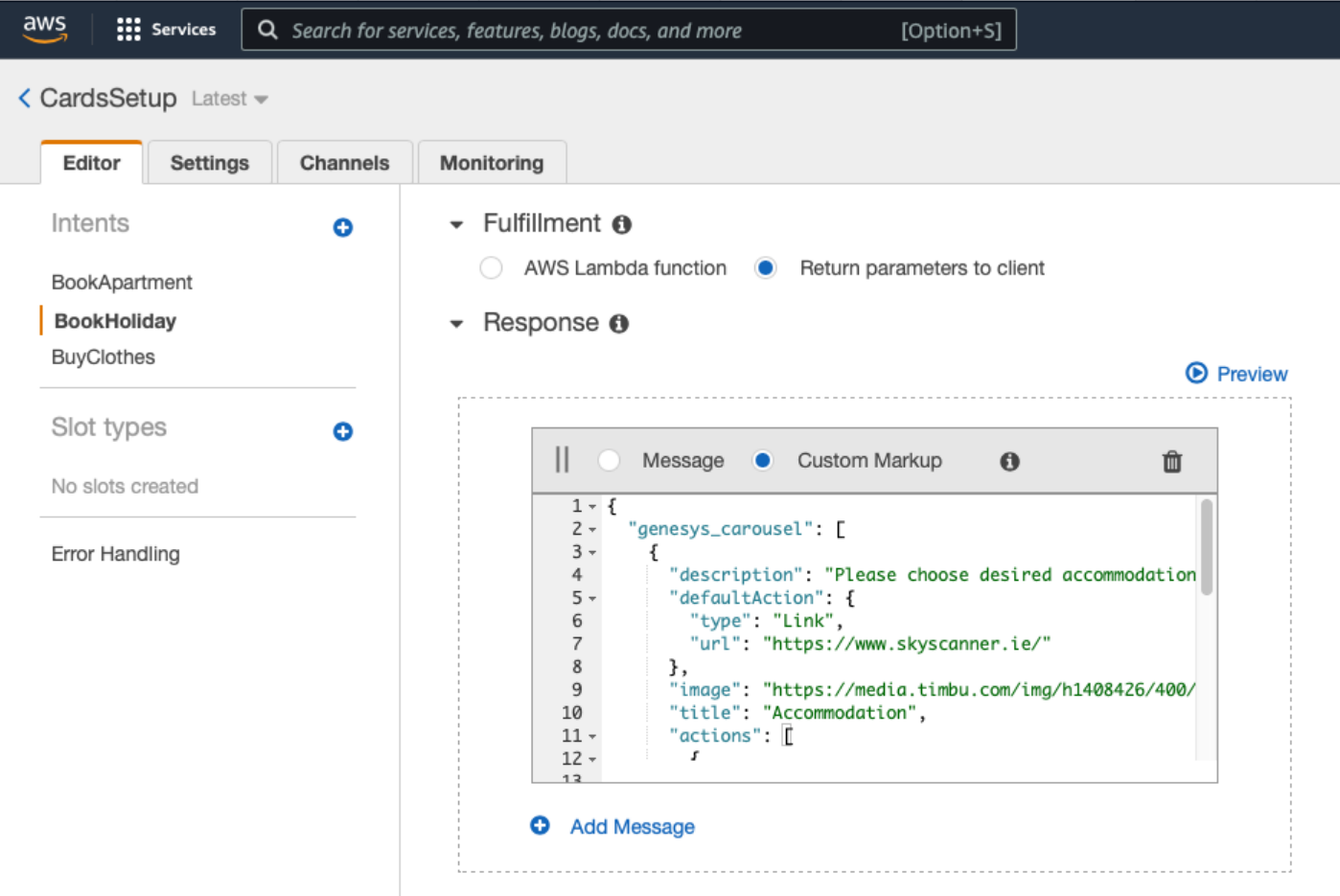Click the Preview link

pyautogui.click(x=1236, y=374)
